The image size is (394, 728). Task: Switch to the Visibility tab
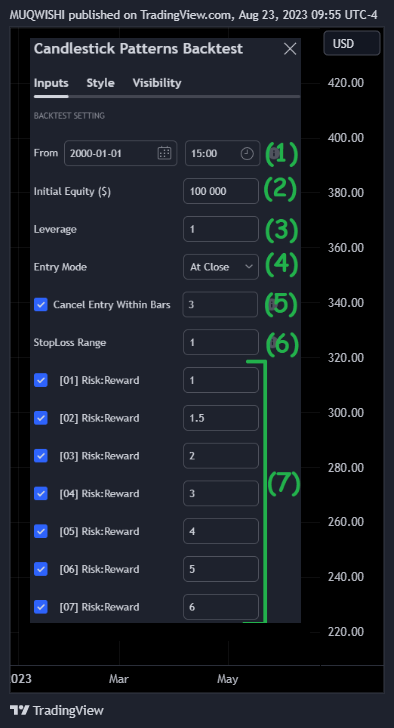click(157, 83)
